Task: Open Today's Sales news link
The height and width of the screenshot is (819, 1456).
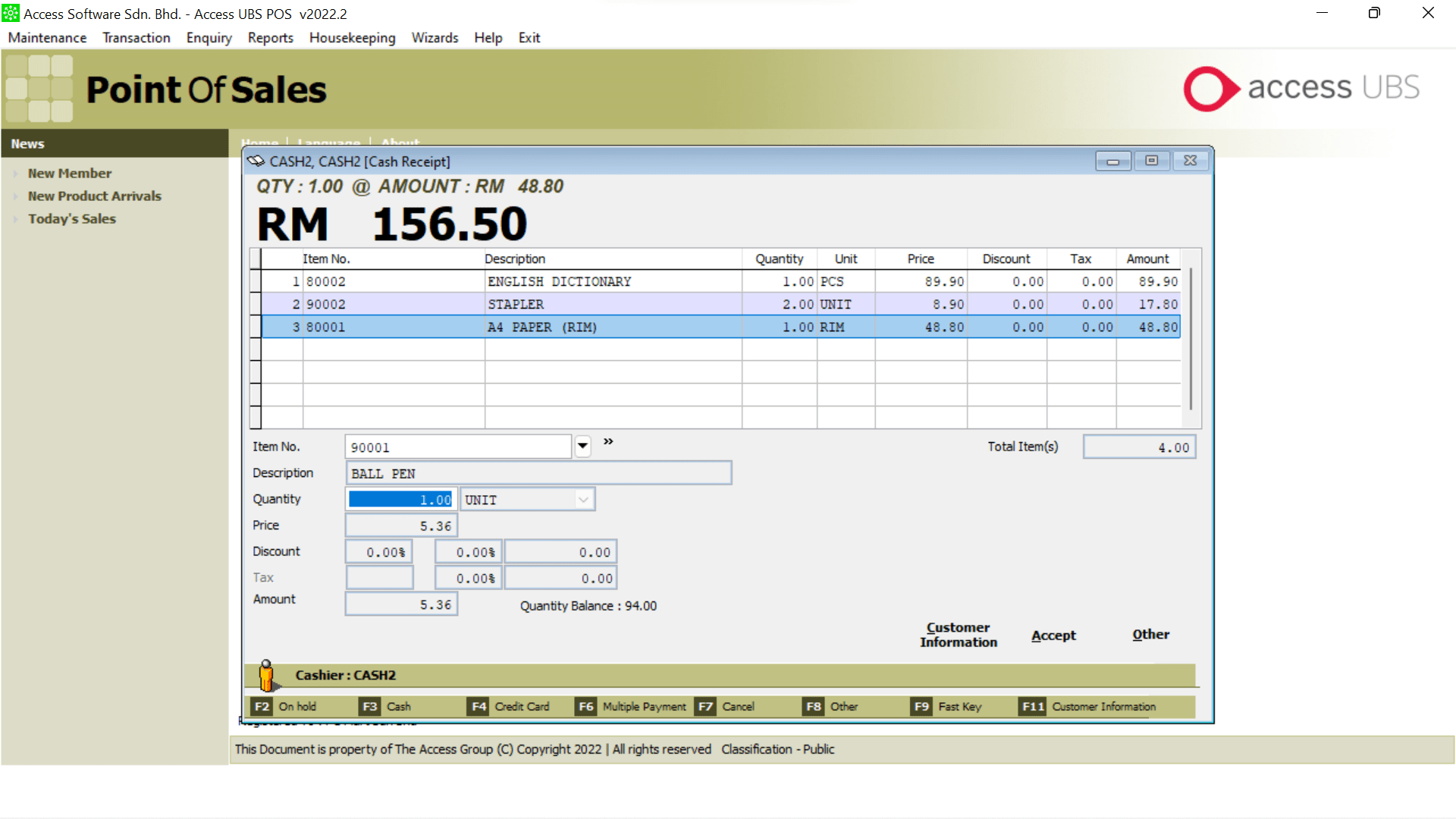Action: [72, 218]
